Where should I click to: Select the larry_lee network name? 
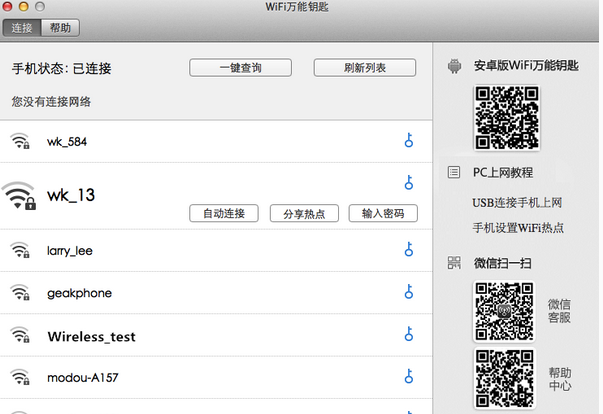click(70, 251)
